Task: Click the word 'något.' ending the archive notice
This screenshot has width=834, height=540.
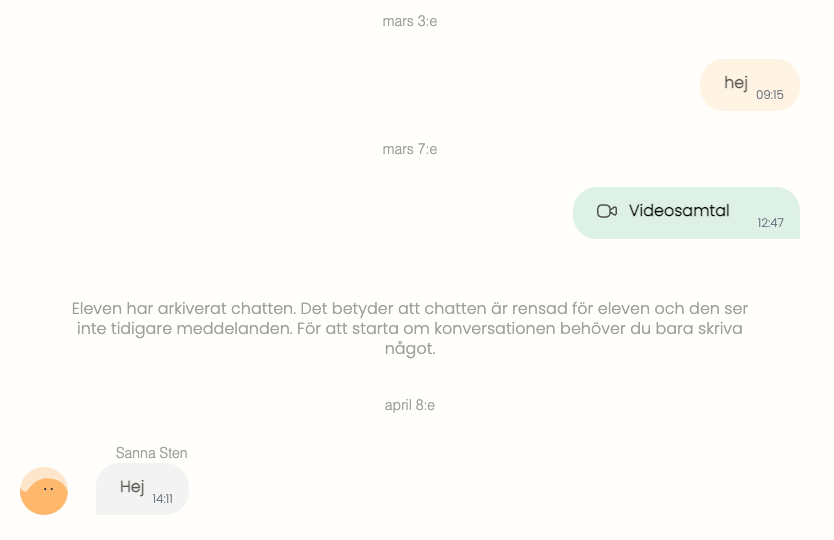Action: click(410, 348)
